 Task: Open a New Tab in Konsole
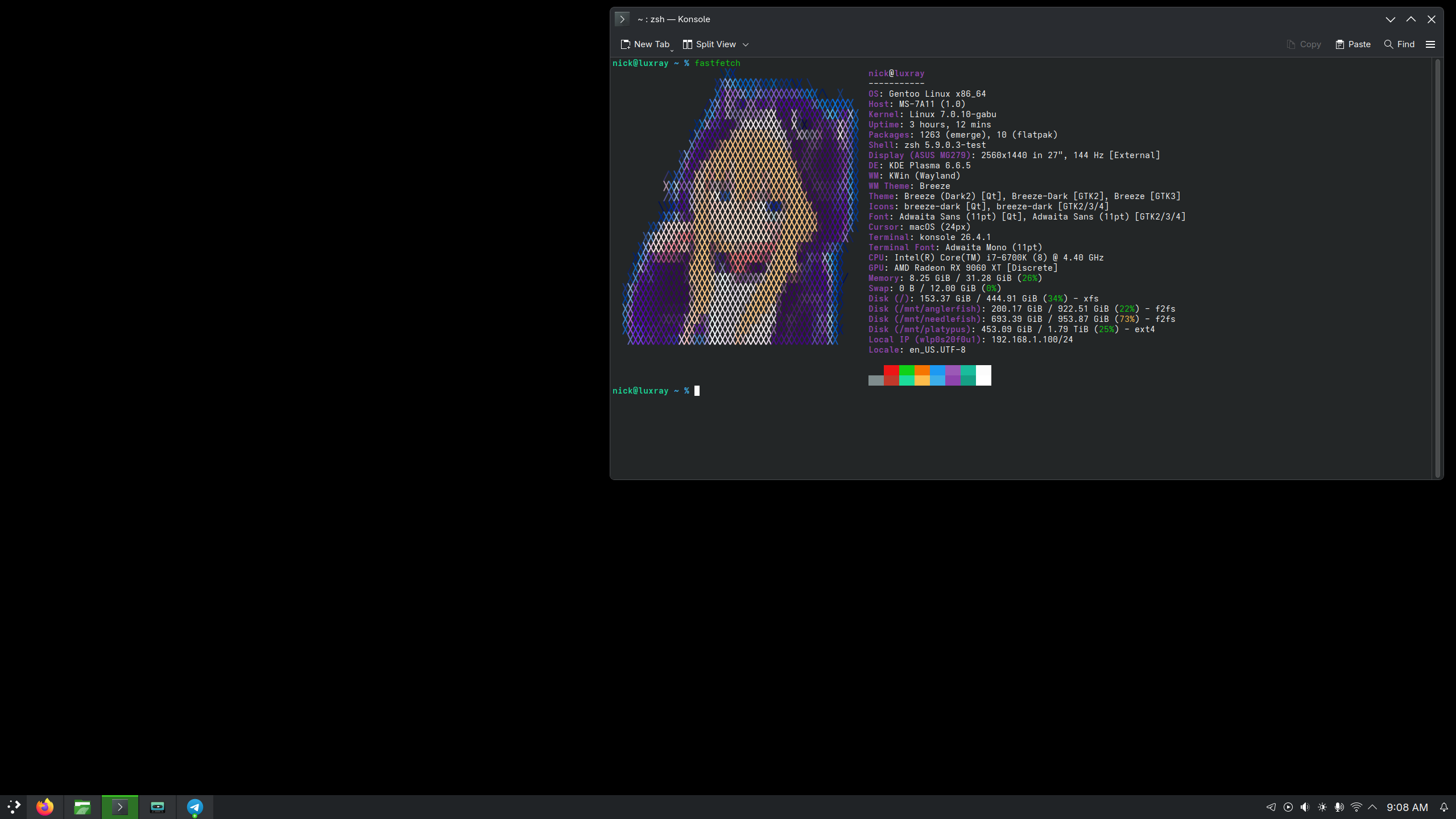(644, 44)
